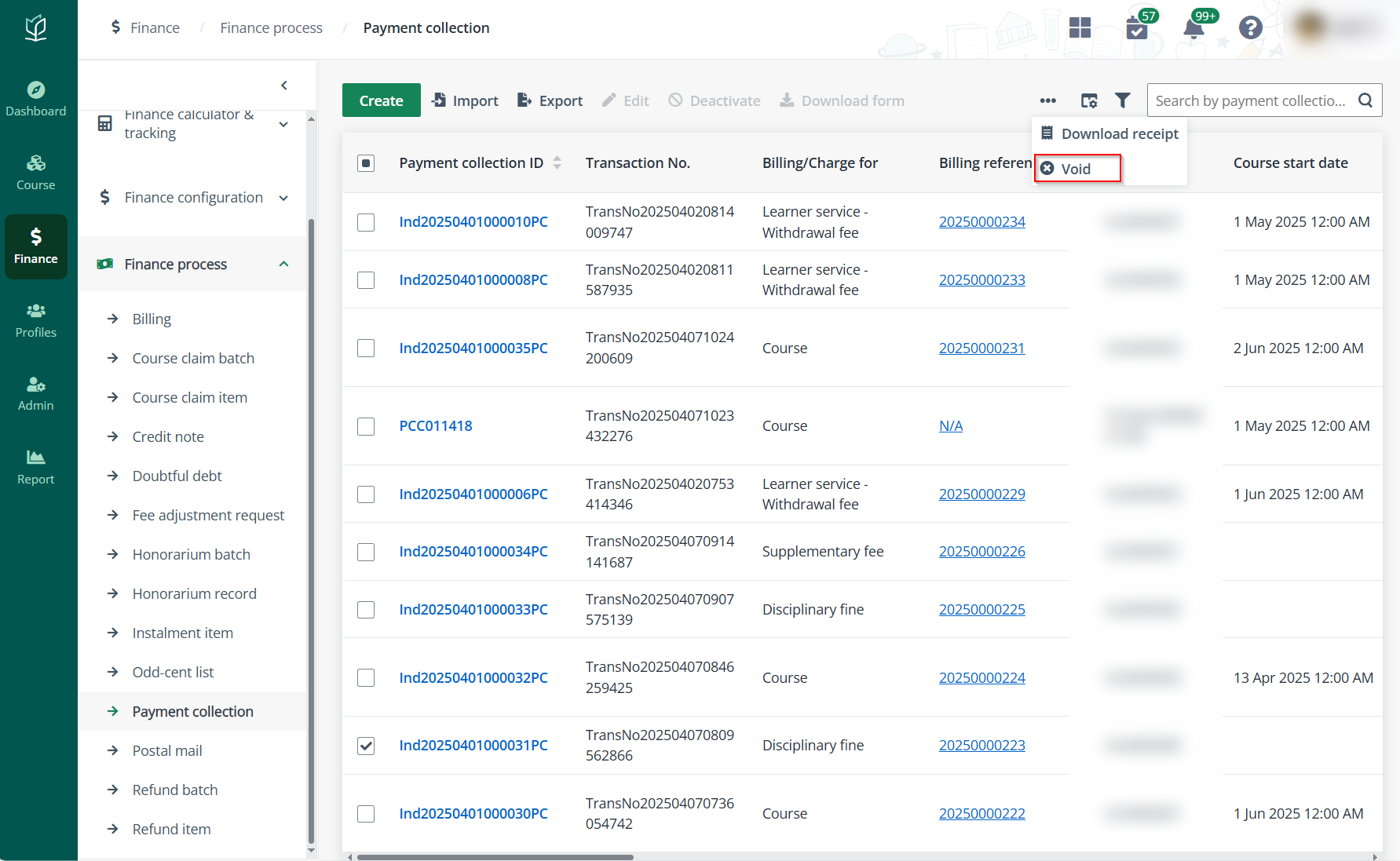Open the Admin sidebar icon
Screen dimensions: 1400x861
click(x=35, y=394)
